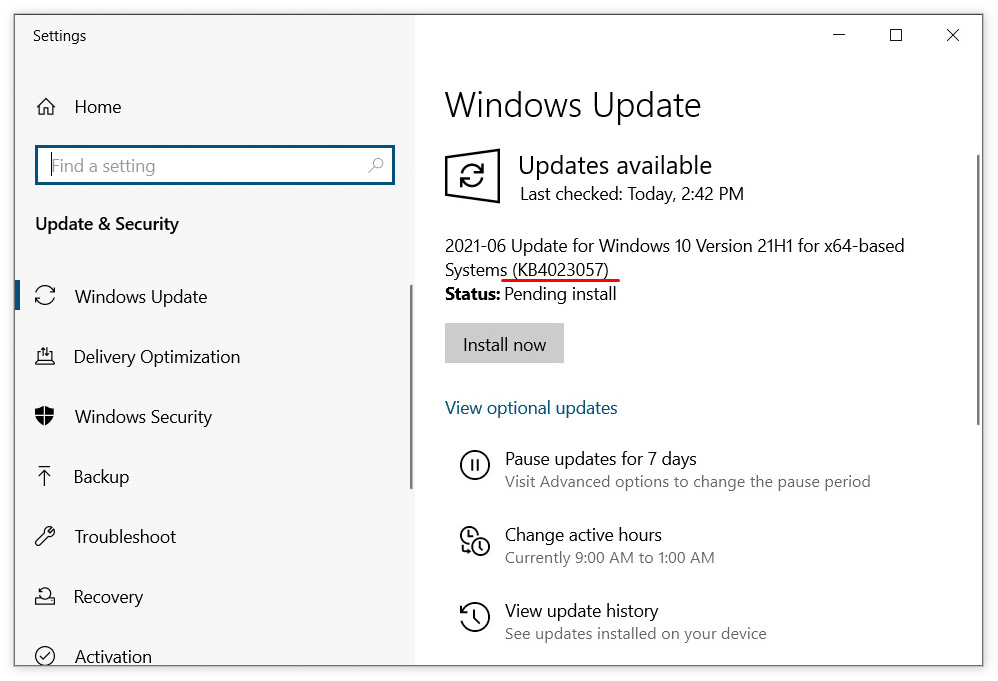Click the Backup upload arrow icon
The image size is (998, 681).
click(x=45, y=476)
